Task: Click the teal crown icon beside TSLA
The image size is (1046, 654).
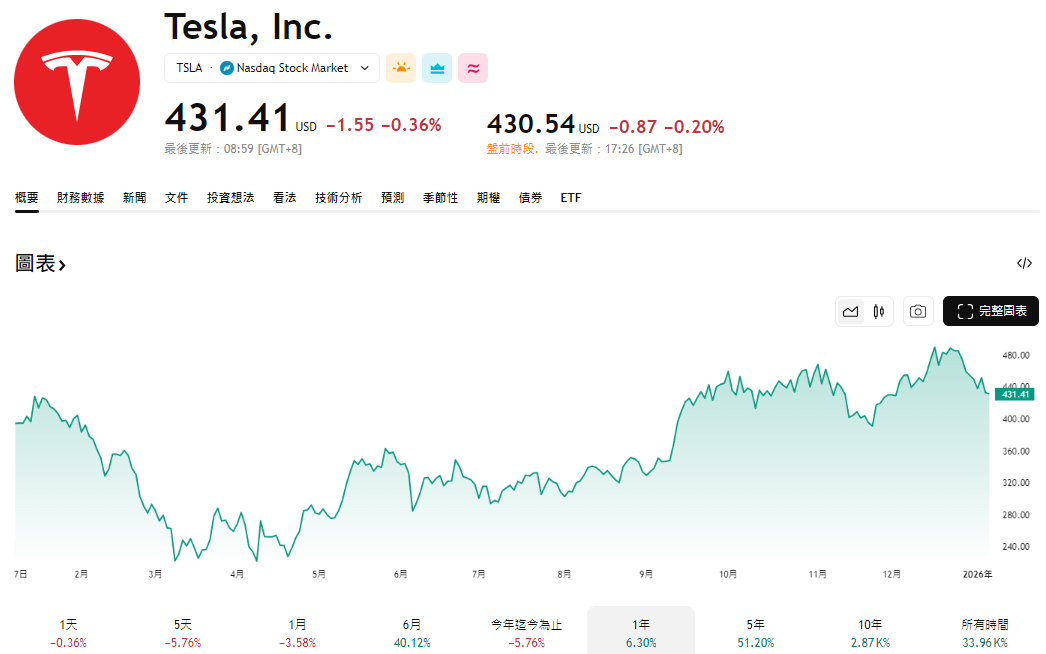Action: (x=436, y=68)
